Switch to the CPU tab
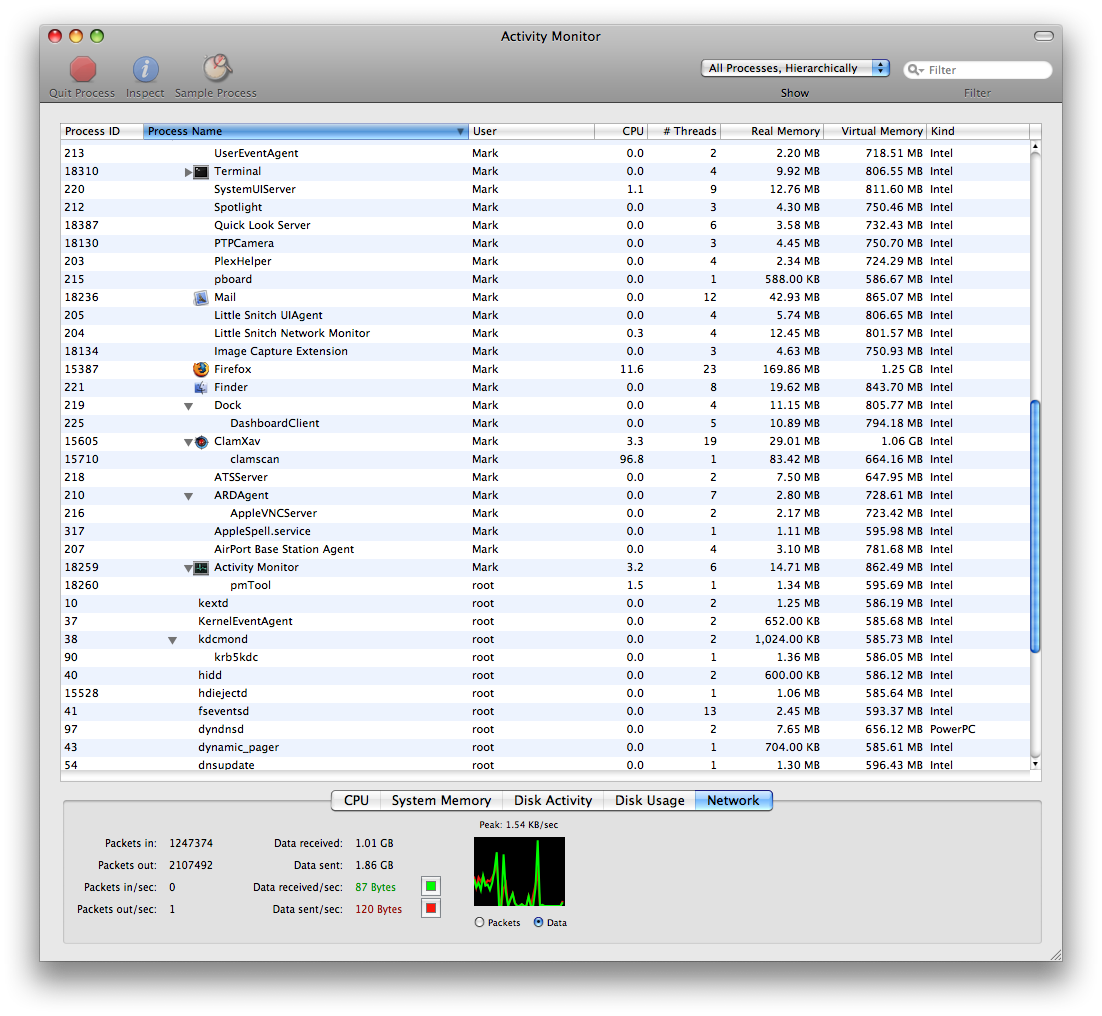Image resolution: width=1102 pixels, height=1016 pixels. (356, 800)
